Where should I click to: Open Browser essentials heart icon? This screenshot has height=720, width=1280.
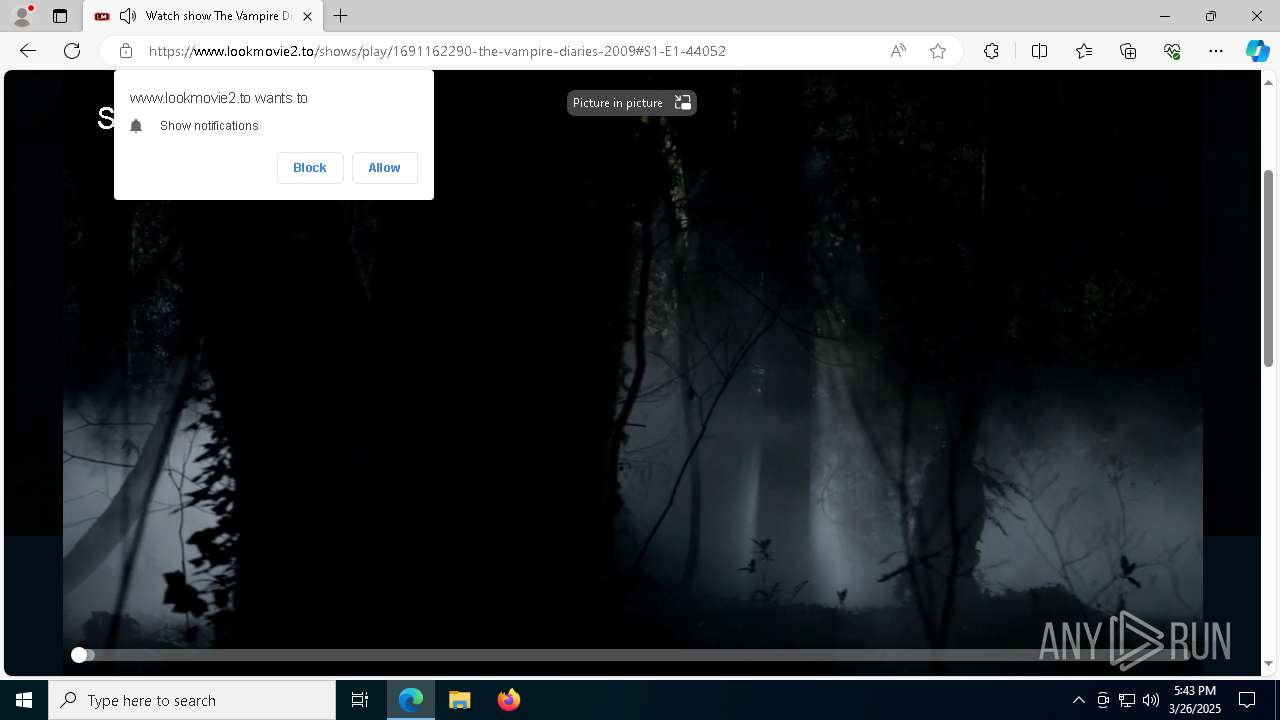[1172, 51]
